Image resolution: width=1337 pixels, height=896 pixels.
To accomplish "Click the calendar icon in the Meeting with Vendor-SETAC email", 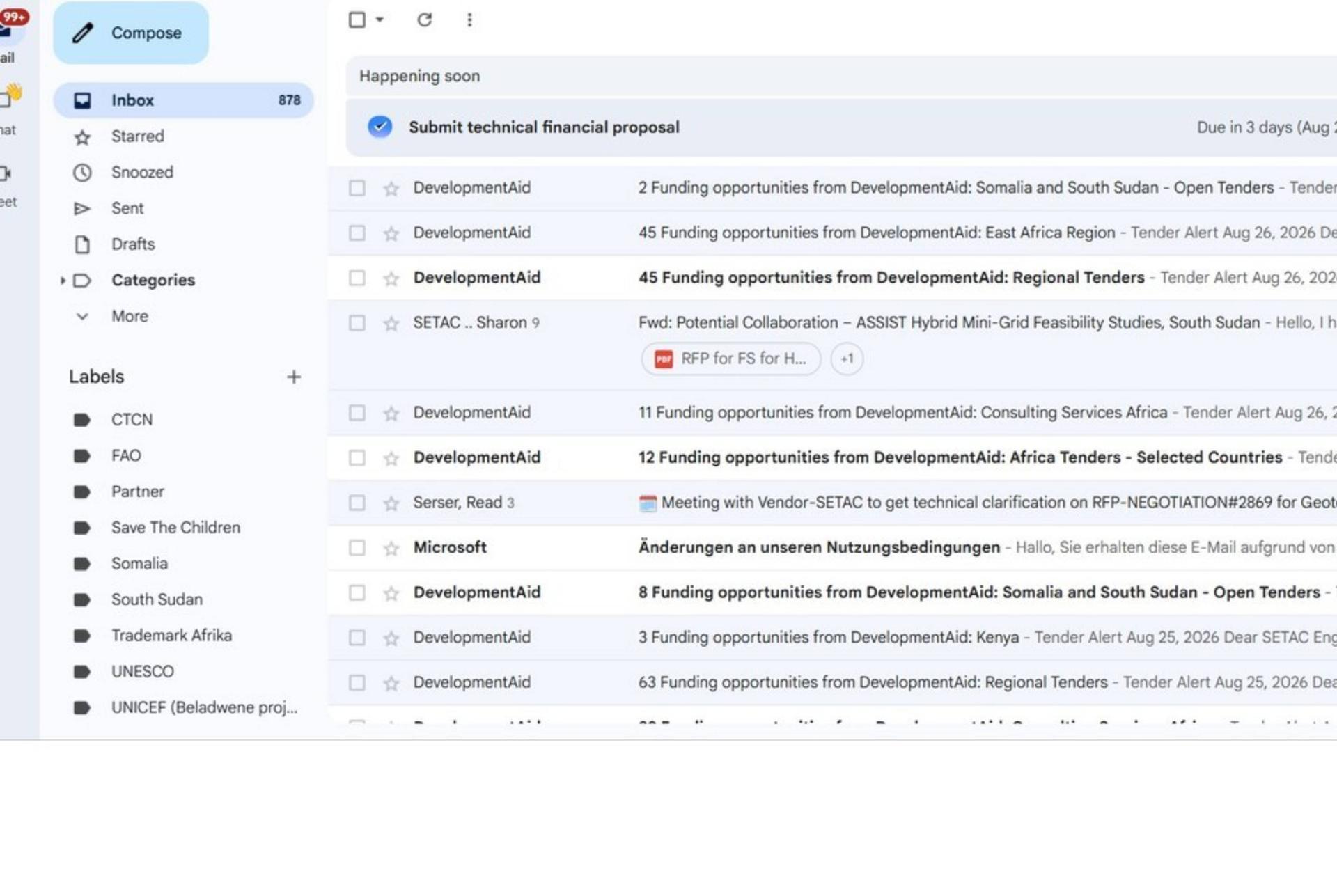I will (x=648, y=503).
